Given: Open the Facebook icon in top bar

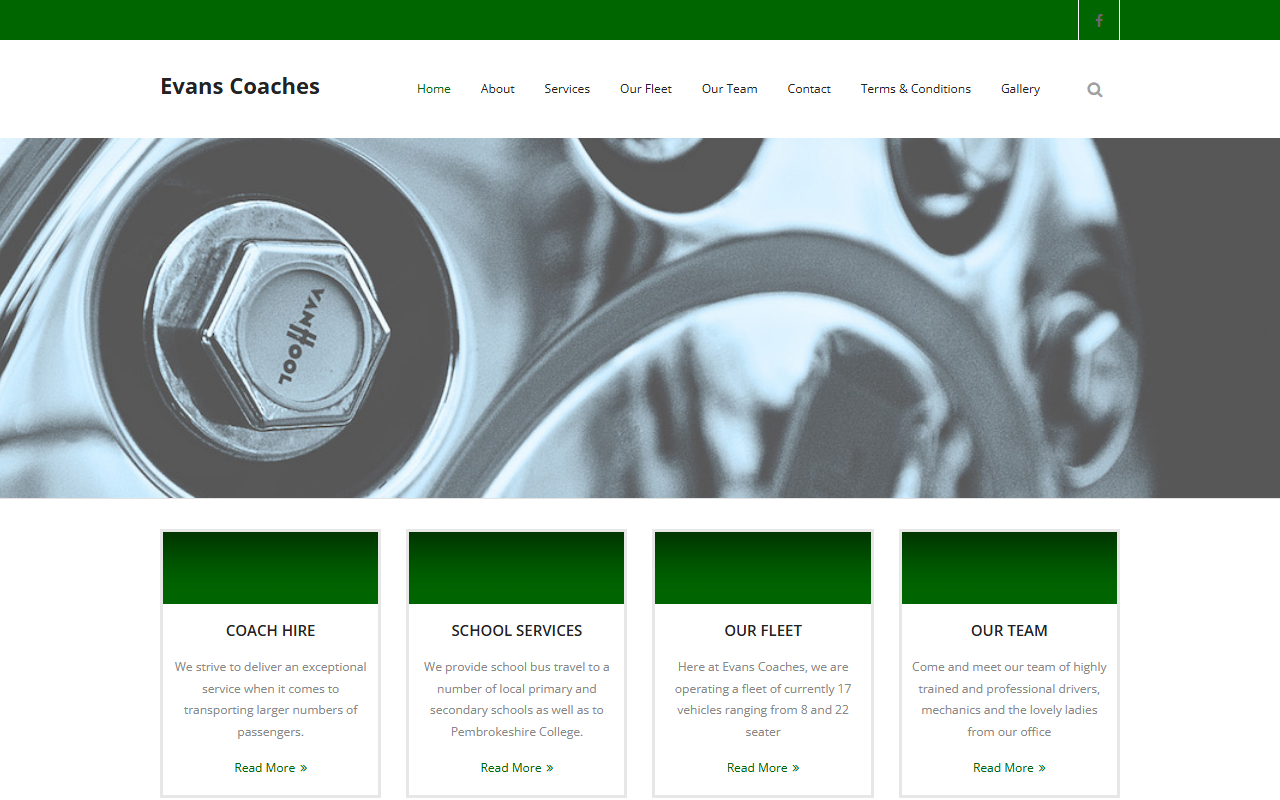Looking at the screenshot, I should click(x=1099, y=20).
